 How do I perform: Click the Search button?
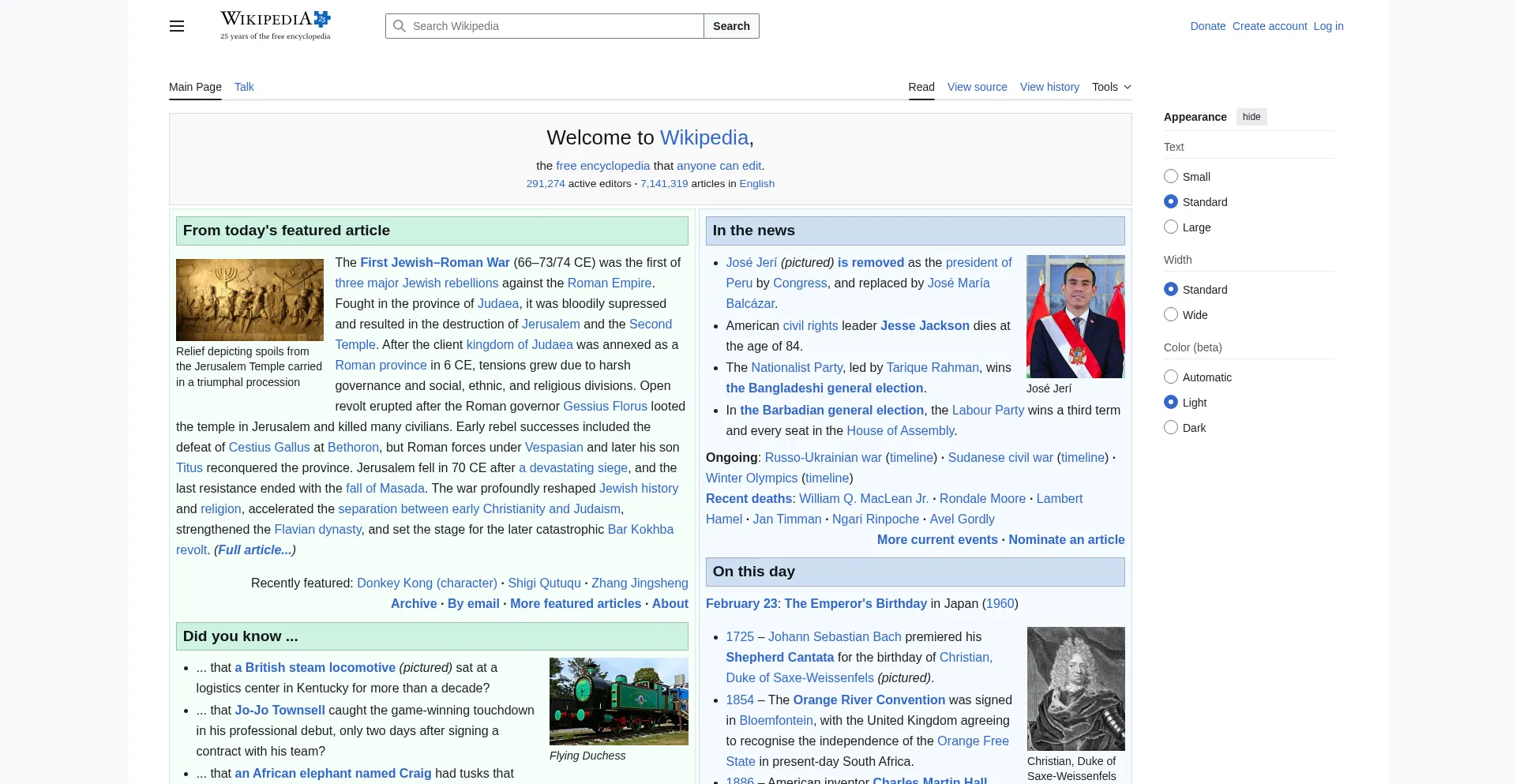point(731,26)
